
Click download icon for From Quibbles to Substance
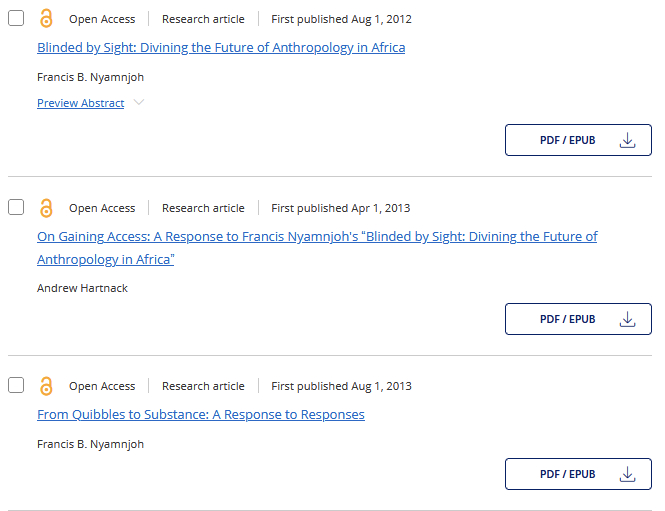point(628,474)
